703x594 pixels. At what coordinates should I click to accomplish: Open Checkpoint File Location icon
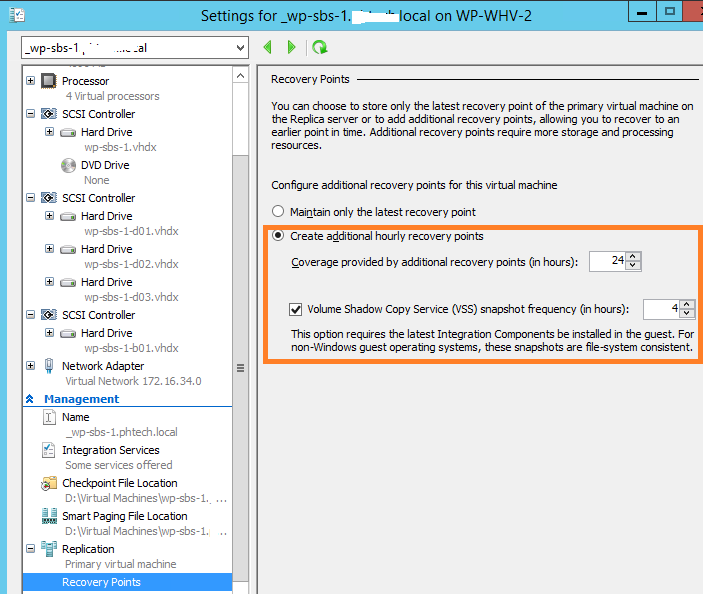pos(49,483)
